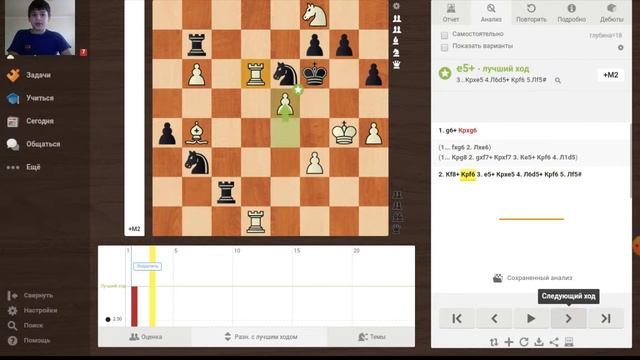The height and width of the screenshot is (360, 640).
Task: Switch to the Отчет tab
Action: click(451, 12)
